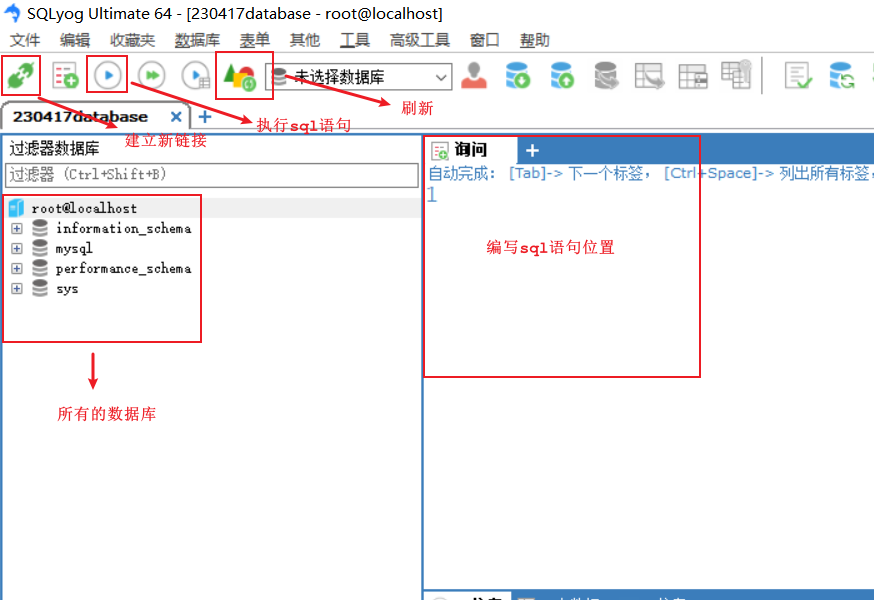Click the document with green checkmark icon
The width and height of the screenshot is (874, 600).
point(798,75)
